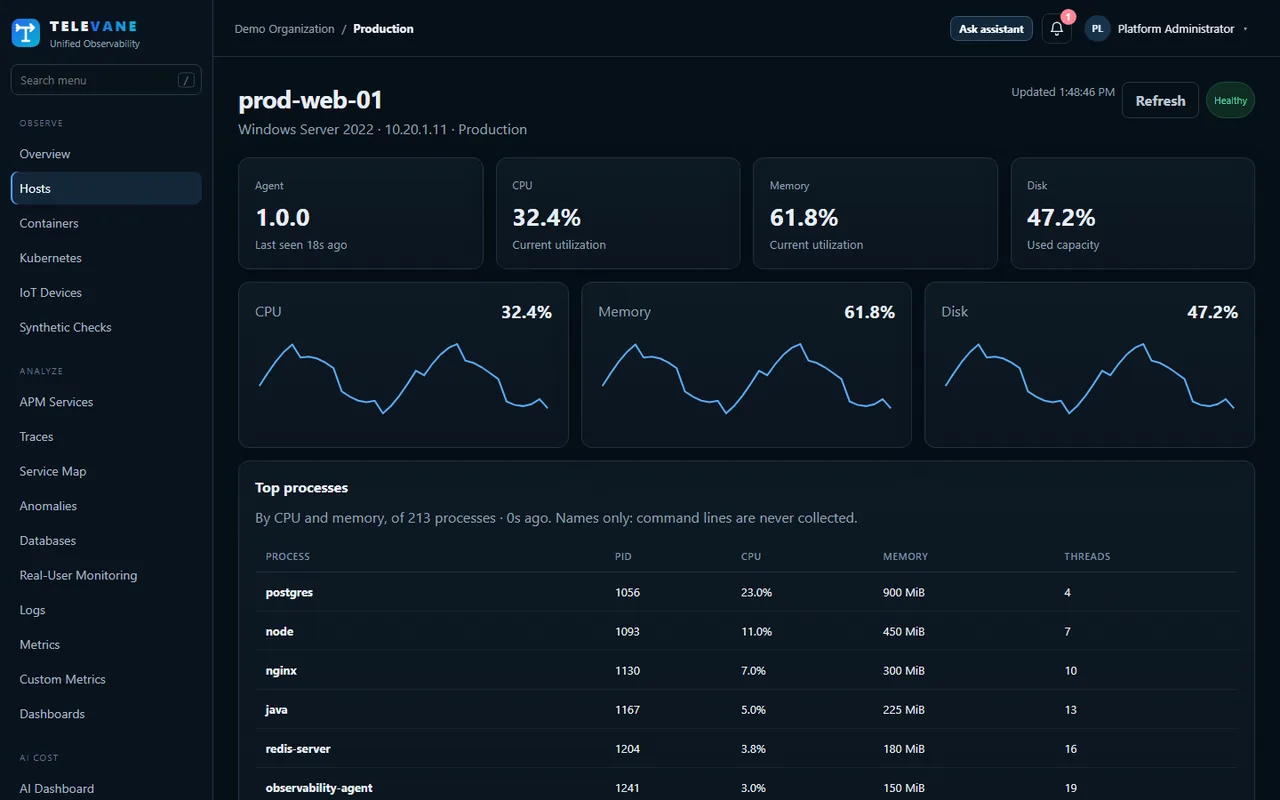Click the PL user avatar
1280x800 pixels.
click(x=1097, y=29)
